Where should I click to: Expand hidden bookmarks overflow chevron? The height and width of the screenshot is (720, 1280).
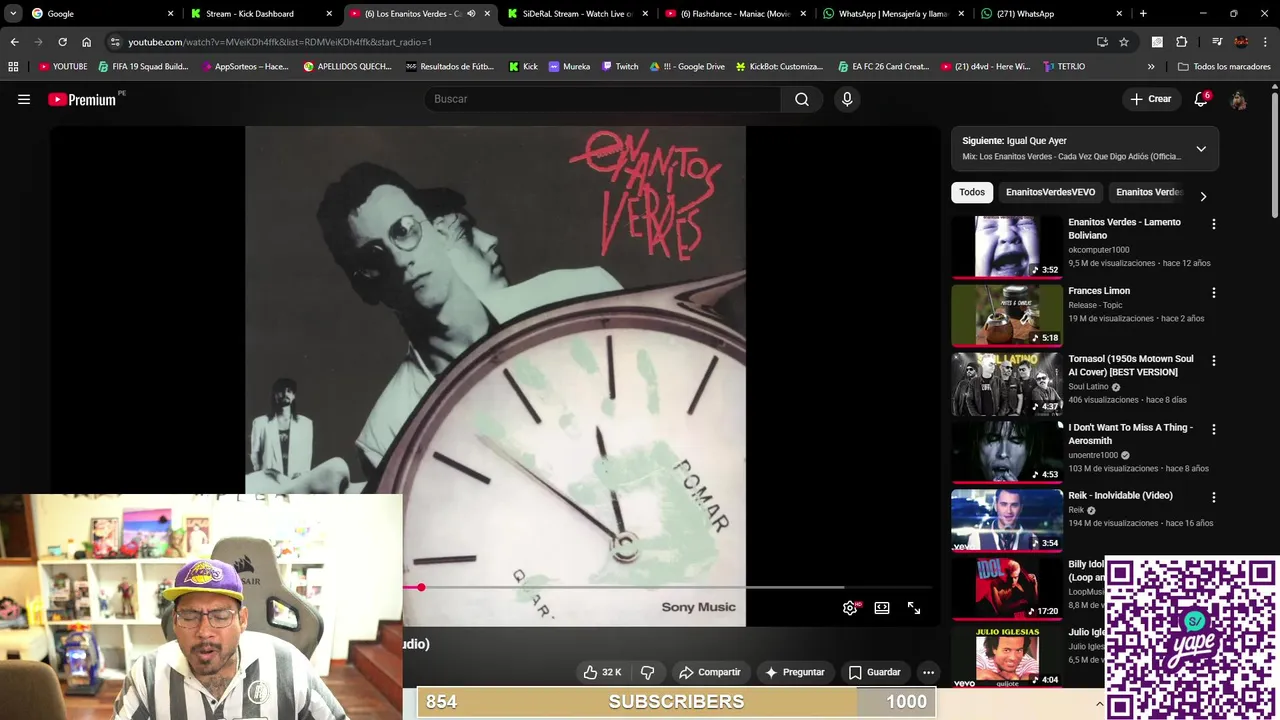[x=1151, y=66]
